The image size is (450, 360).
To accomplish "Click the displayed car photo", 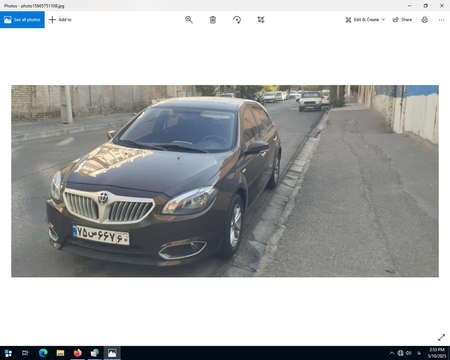I will [x=225, y=181].
